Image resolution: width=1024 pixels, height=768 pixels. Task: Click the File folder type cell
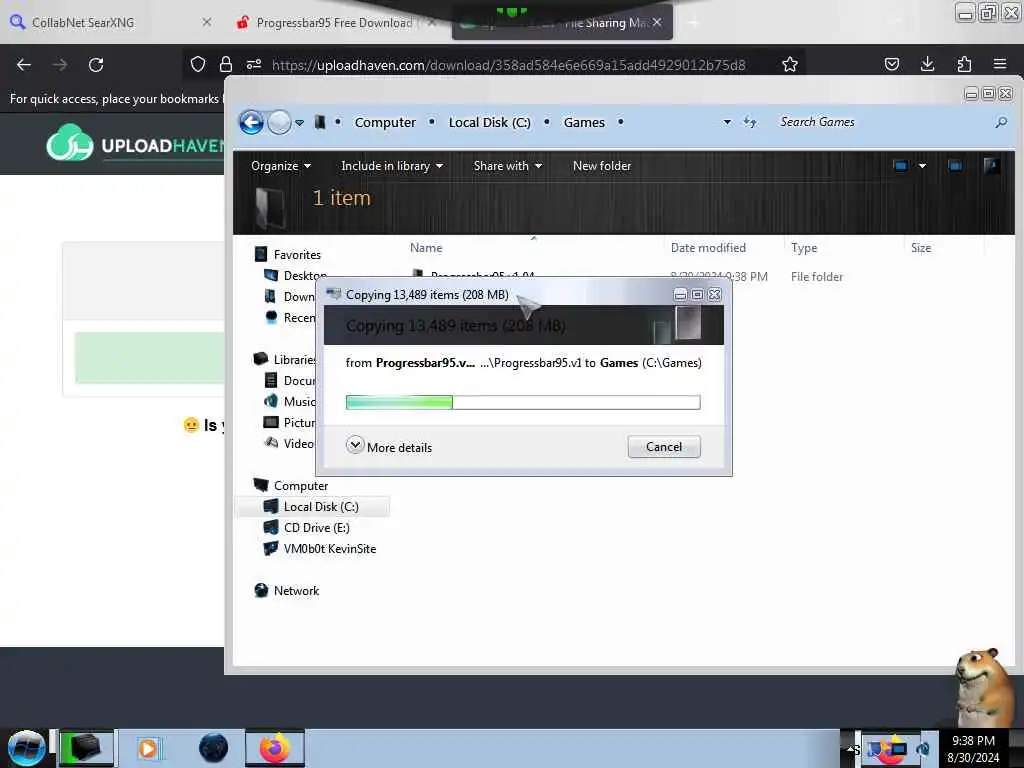816,277
